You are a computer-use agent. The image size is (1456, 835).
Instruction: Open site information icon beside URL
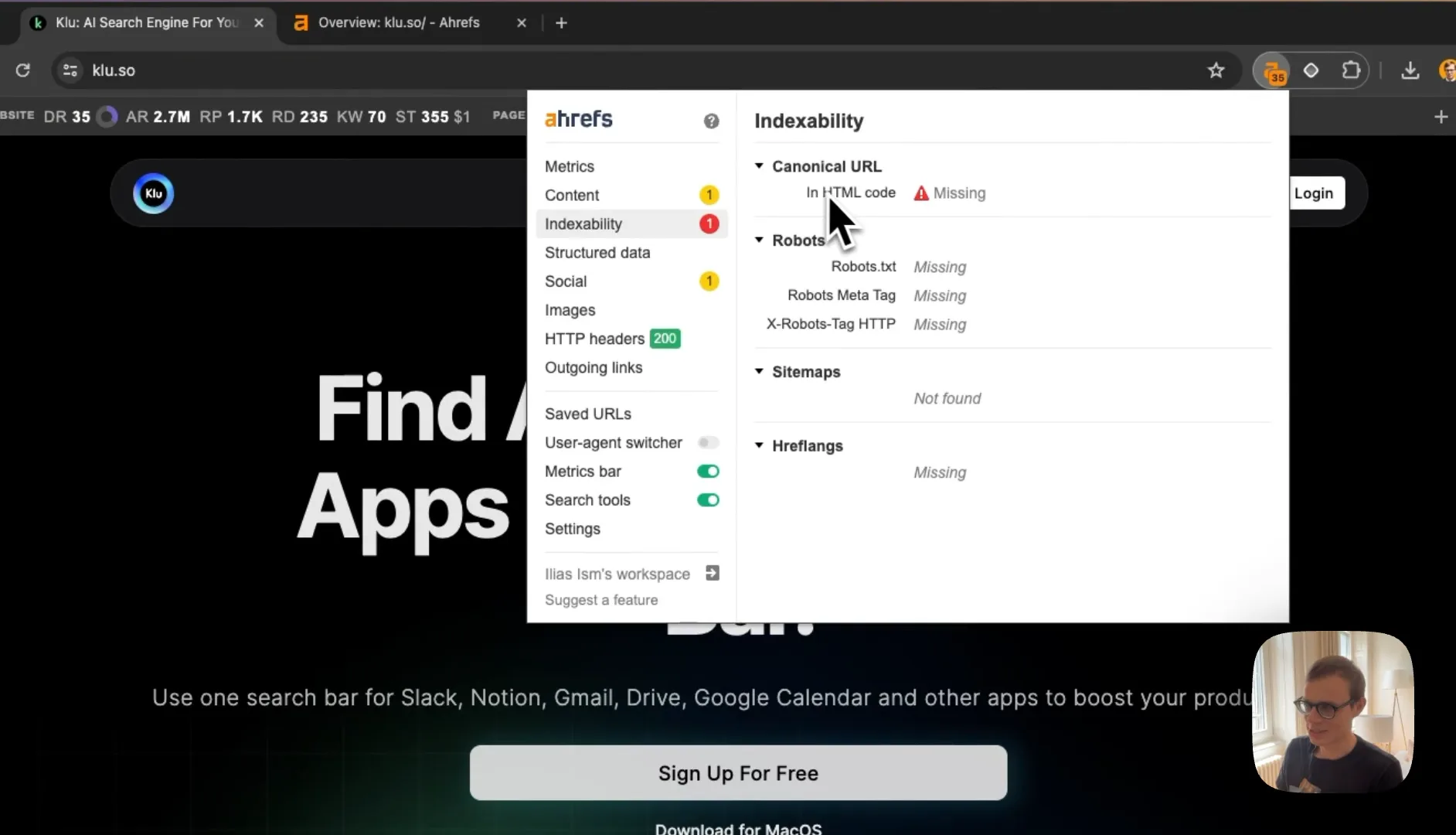70,70
